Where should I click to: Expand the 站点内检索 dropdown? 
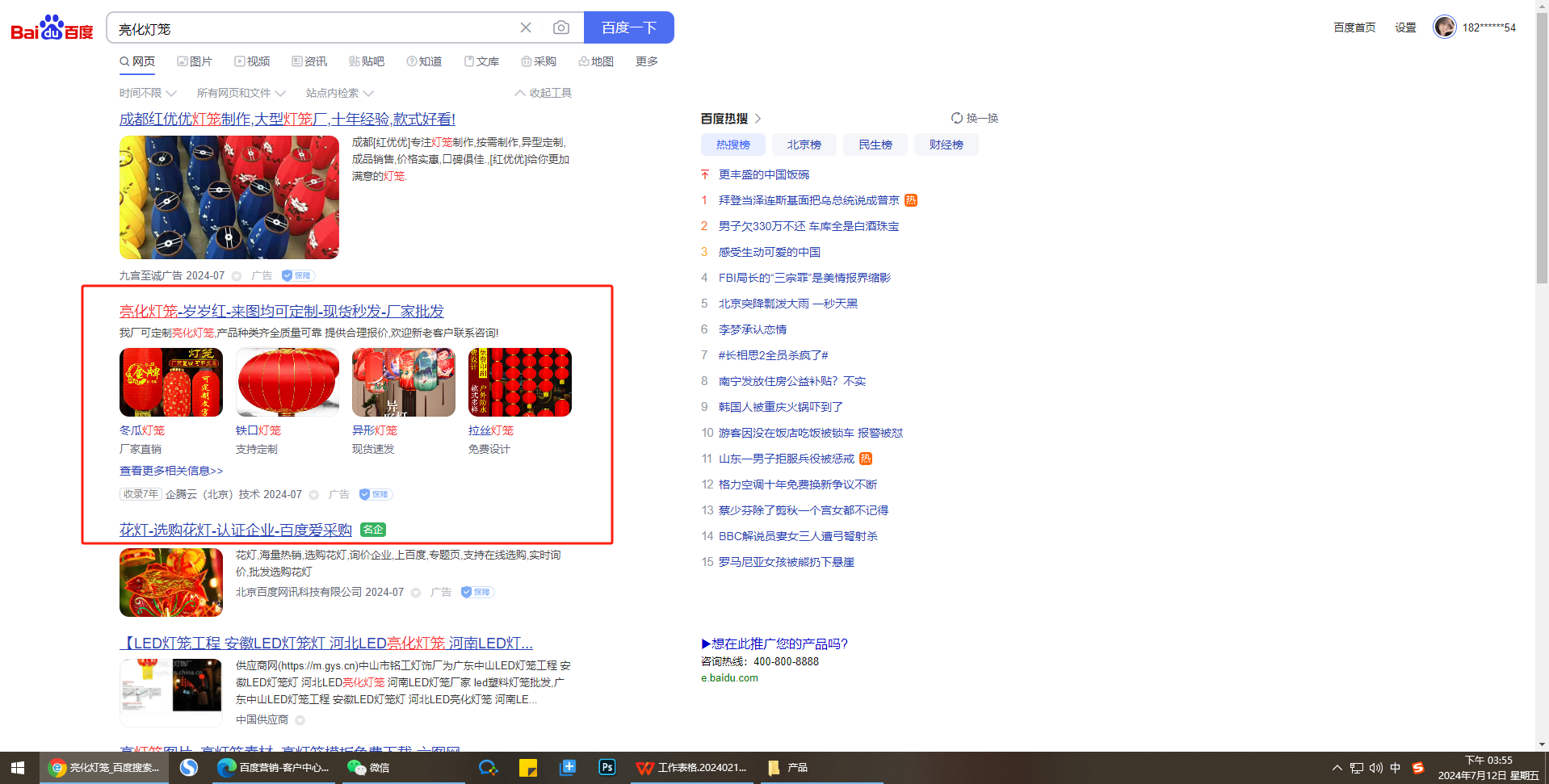click(x=339, y=94)
